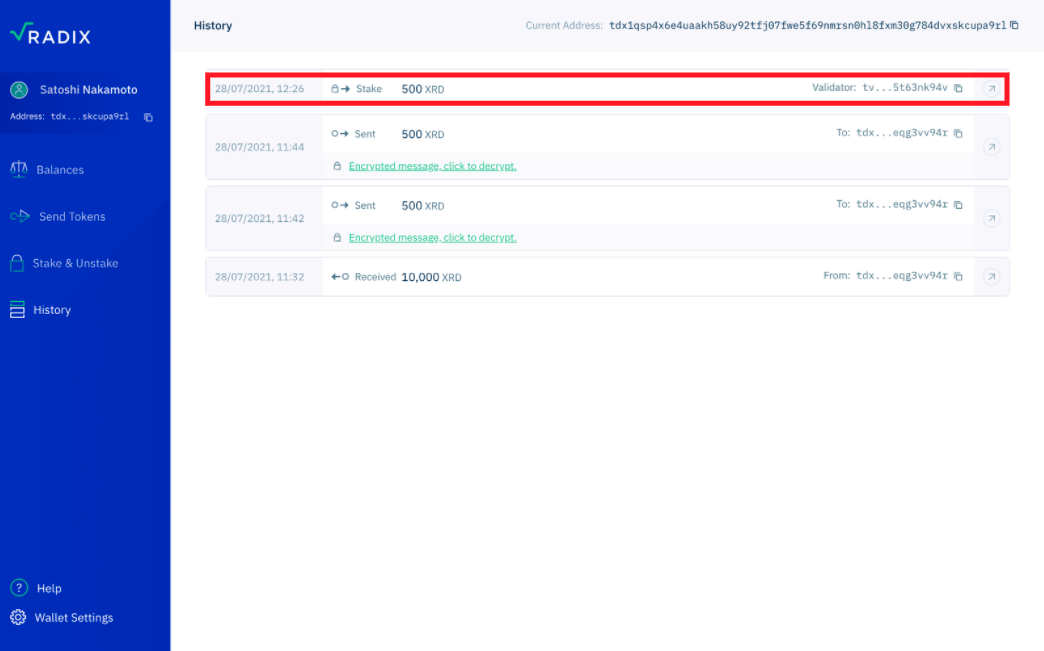Viewport: 1044px width, 651px height.
Task: Open the Stake transaction in explorer
Action: (991, 89)
